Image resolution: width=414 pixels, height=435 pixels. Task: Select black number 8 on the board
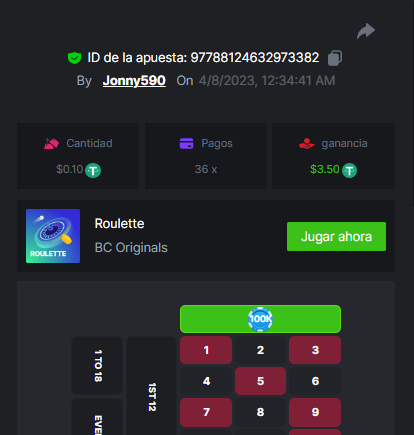coord(260,412)
